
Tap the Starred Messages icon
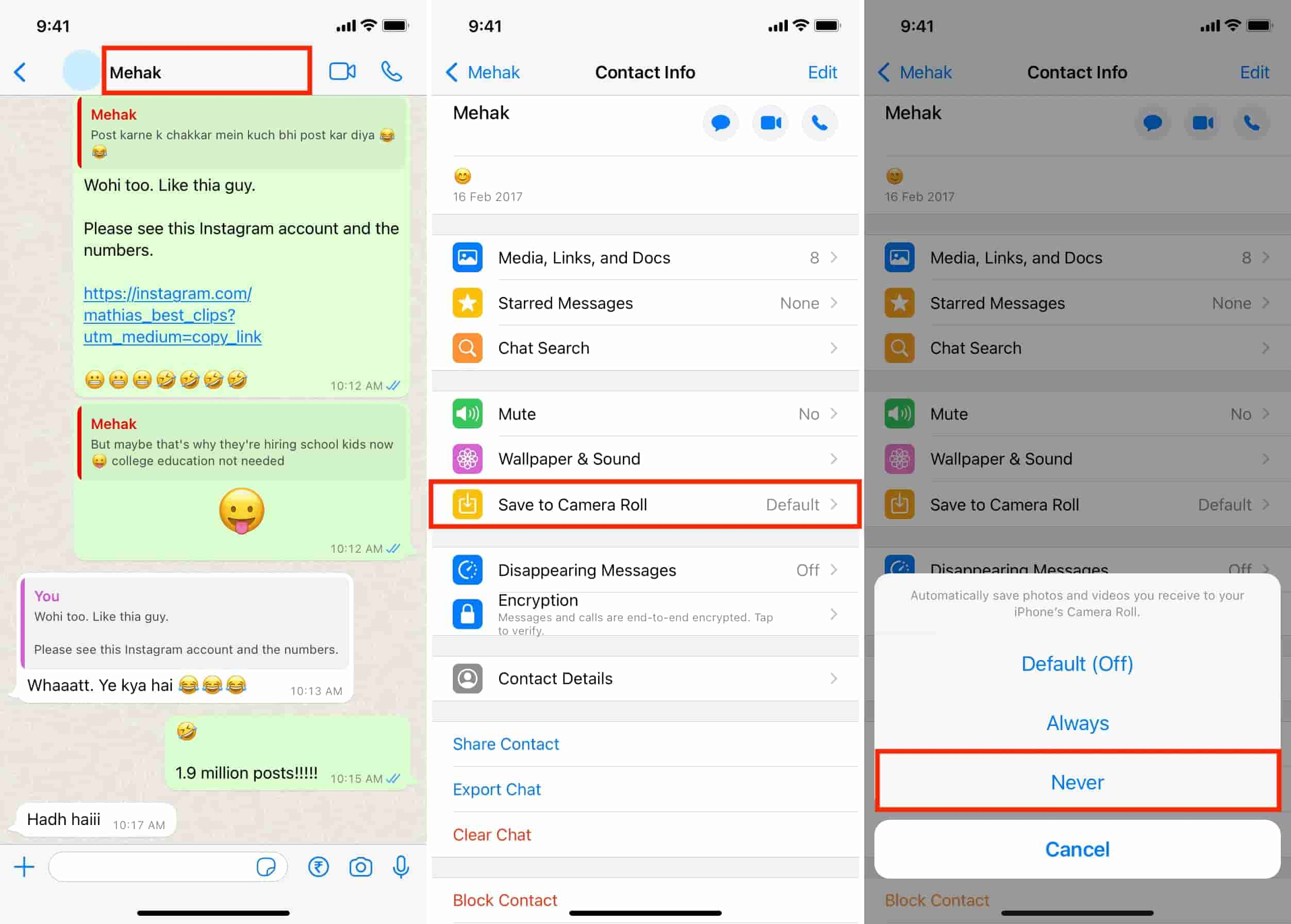pyautogui.click(x=467, y=303)
